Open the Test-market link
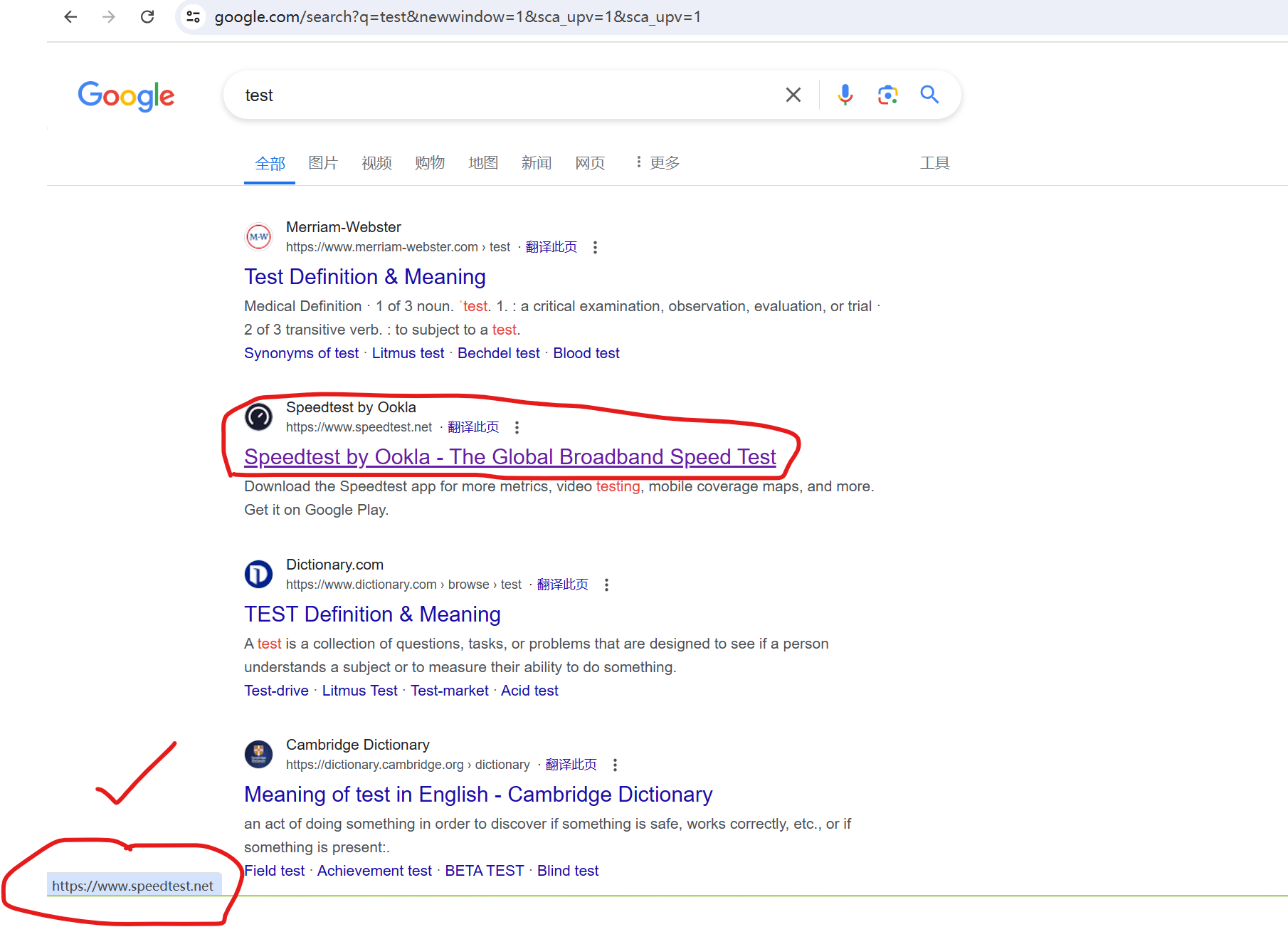The image size is (1288, 927). coord(449,691)
